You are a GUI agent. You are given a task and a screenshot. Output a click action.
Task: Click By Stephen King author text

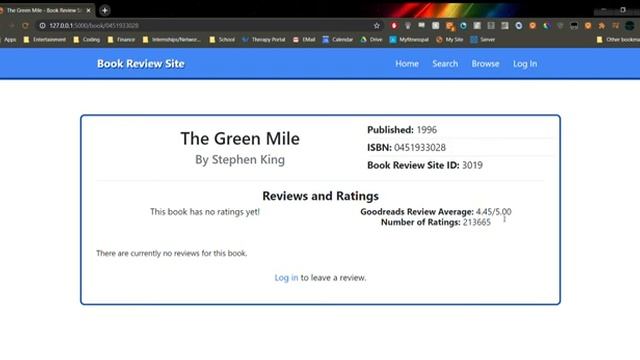(240, 160)
